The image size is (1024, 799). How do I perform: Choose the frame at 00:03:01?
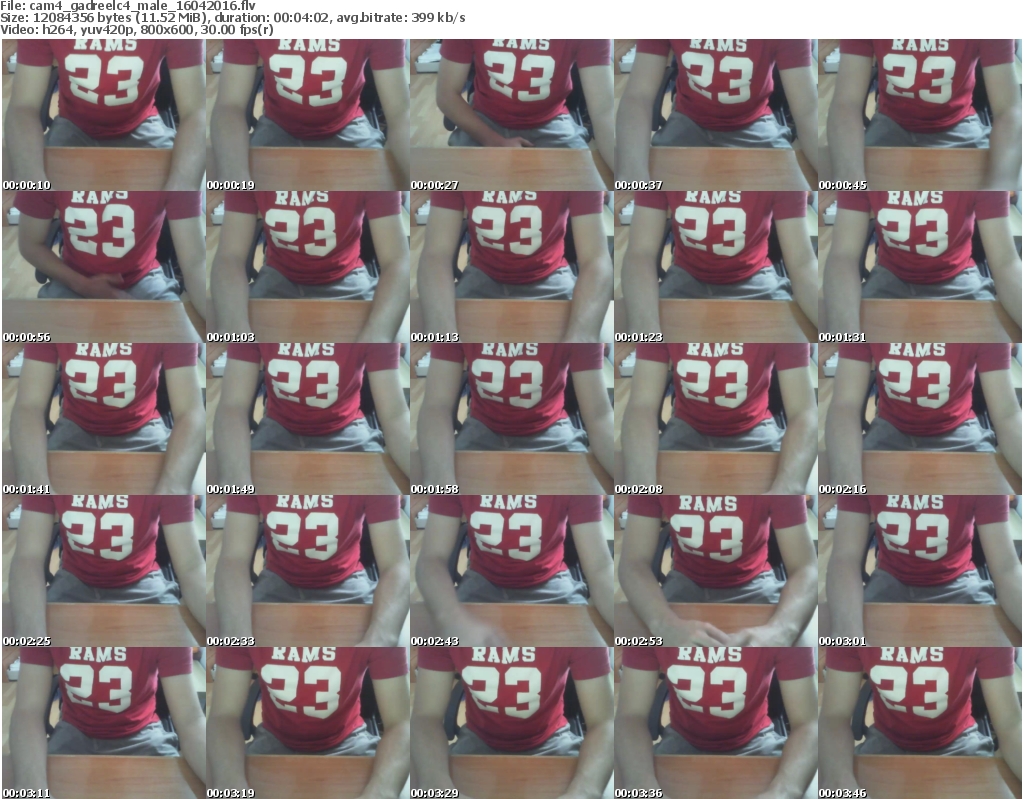[920, 572]
